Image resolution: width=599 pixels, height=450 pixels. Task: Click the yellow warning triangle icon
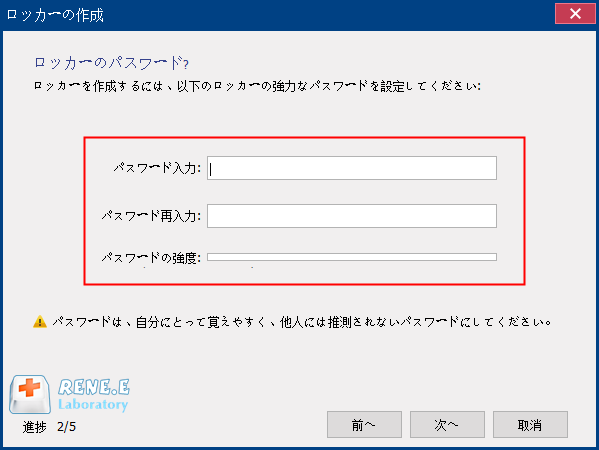pos(40,322)
